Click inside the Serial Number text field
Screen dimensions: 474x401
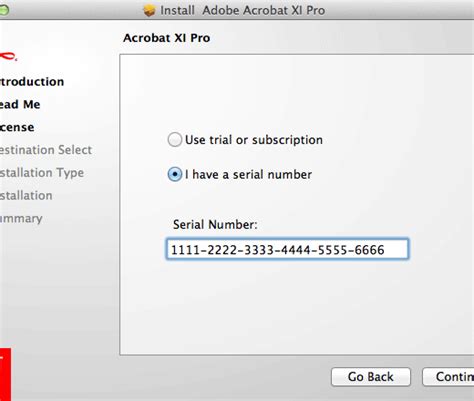[287, 249]
